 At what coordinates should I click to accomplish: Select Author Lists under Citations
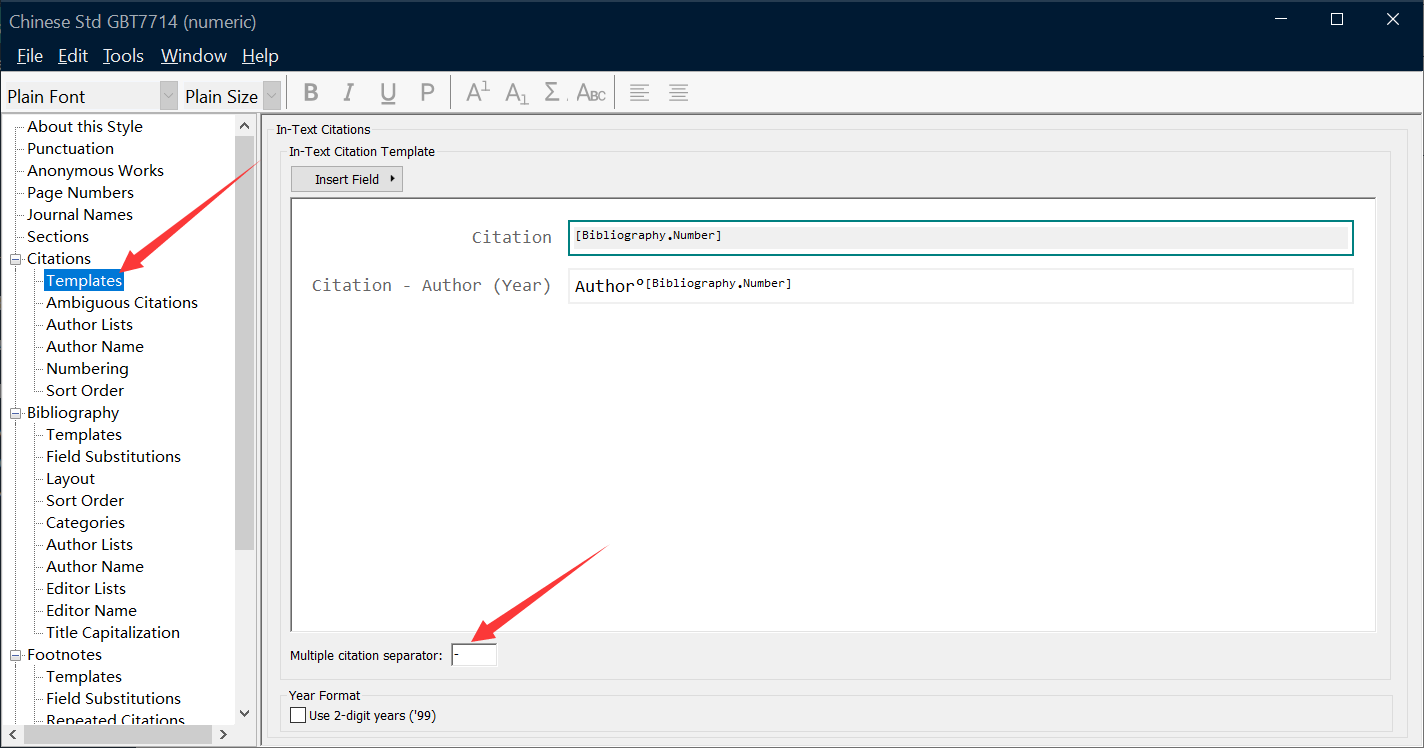89,325
